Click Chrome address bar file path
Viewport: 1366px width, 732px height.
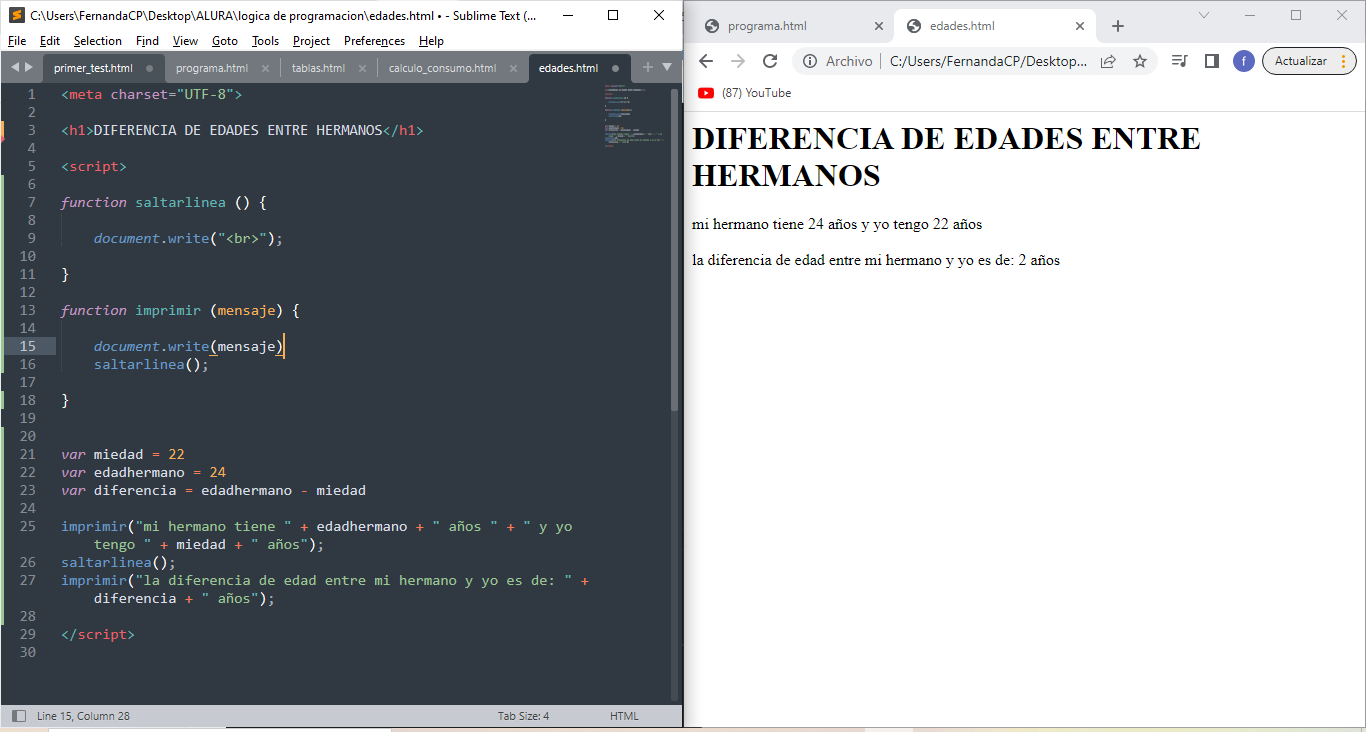click(x=988, y=61)
